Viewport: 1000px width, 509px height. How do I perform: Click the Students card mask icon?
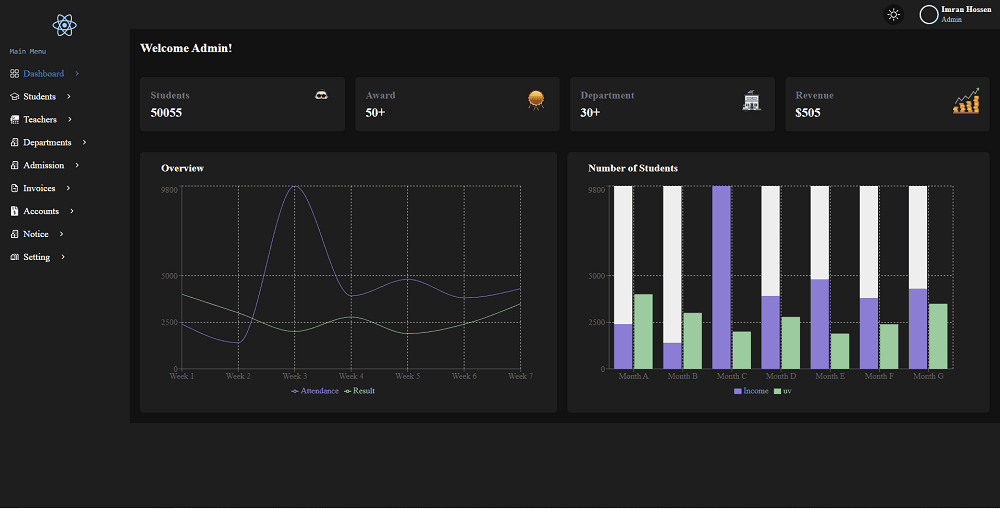321,95
